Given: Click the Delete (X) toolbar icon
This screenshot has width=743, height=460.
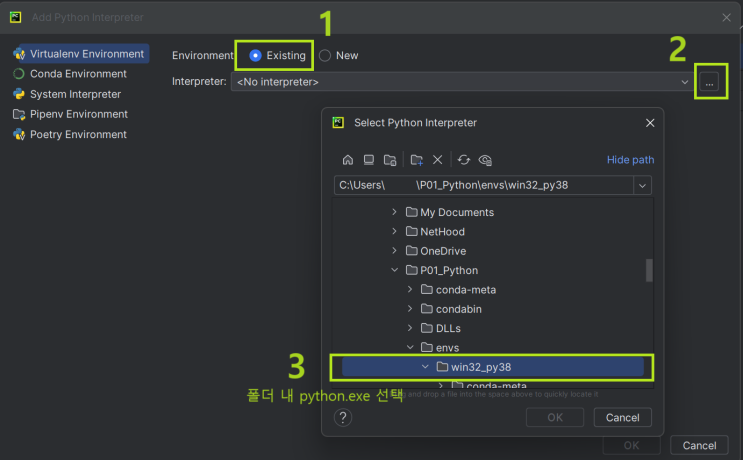Looking at the screenshot, I should [x=437, y=160].
